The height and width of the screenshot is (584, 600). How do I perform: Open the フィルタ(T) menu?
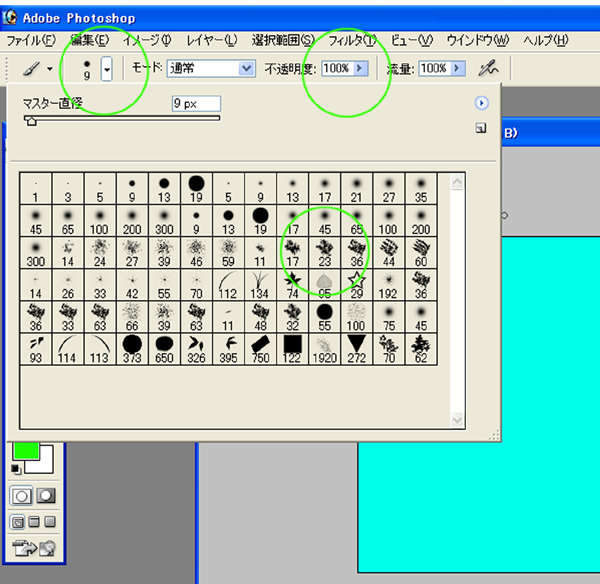(x=352, y=40)
